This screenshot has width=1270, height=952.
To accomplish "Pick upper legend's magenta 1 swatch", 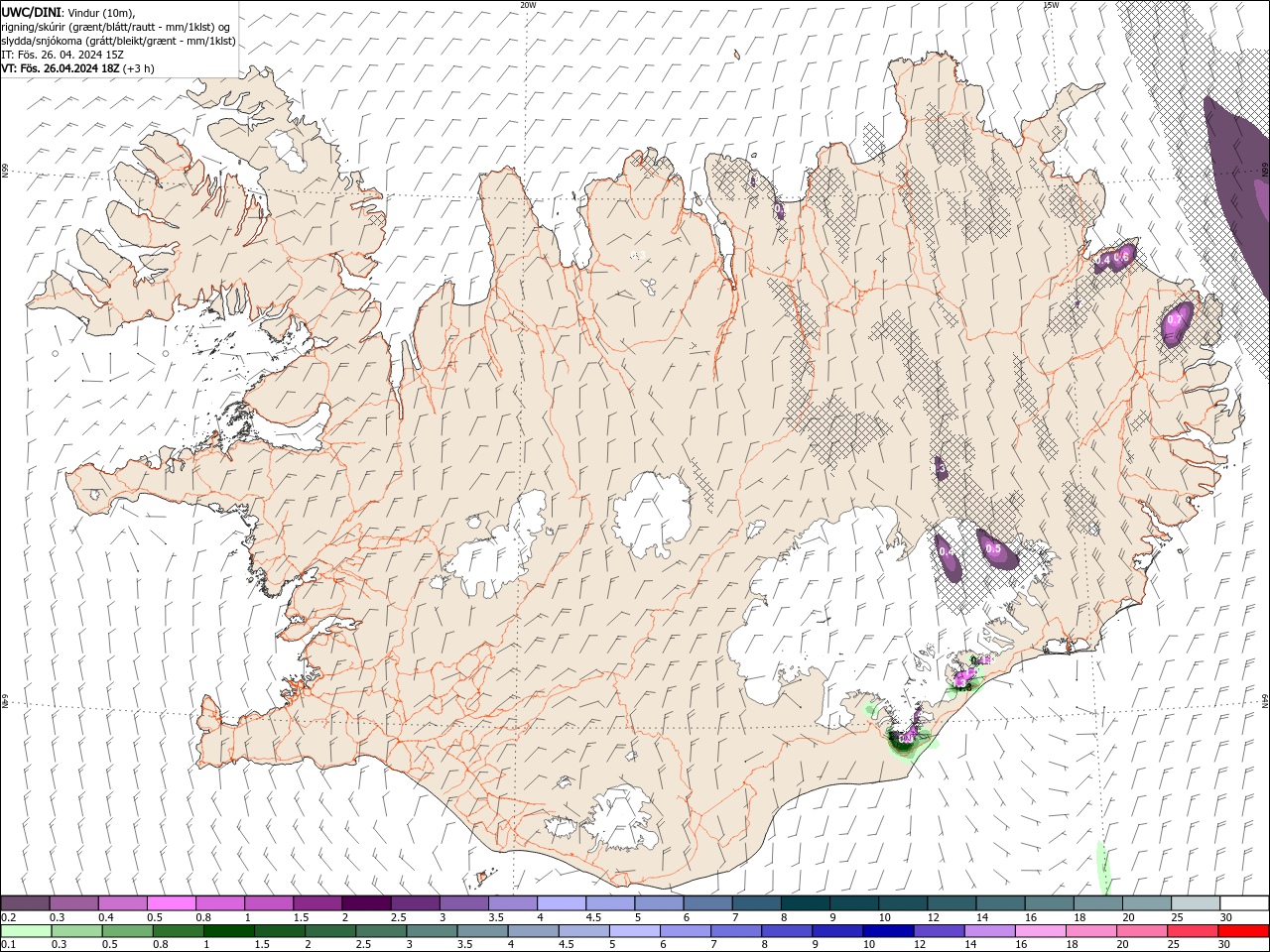I will (268, 903).
